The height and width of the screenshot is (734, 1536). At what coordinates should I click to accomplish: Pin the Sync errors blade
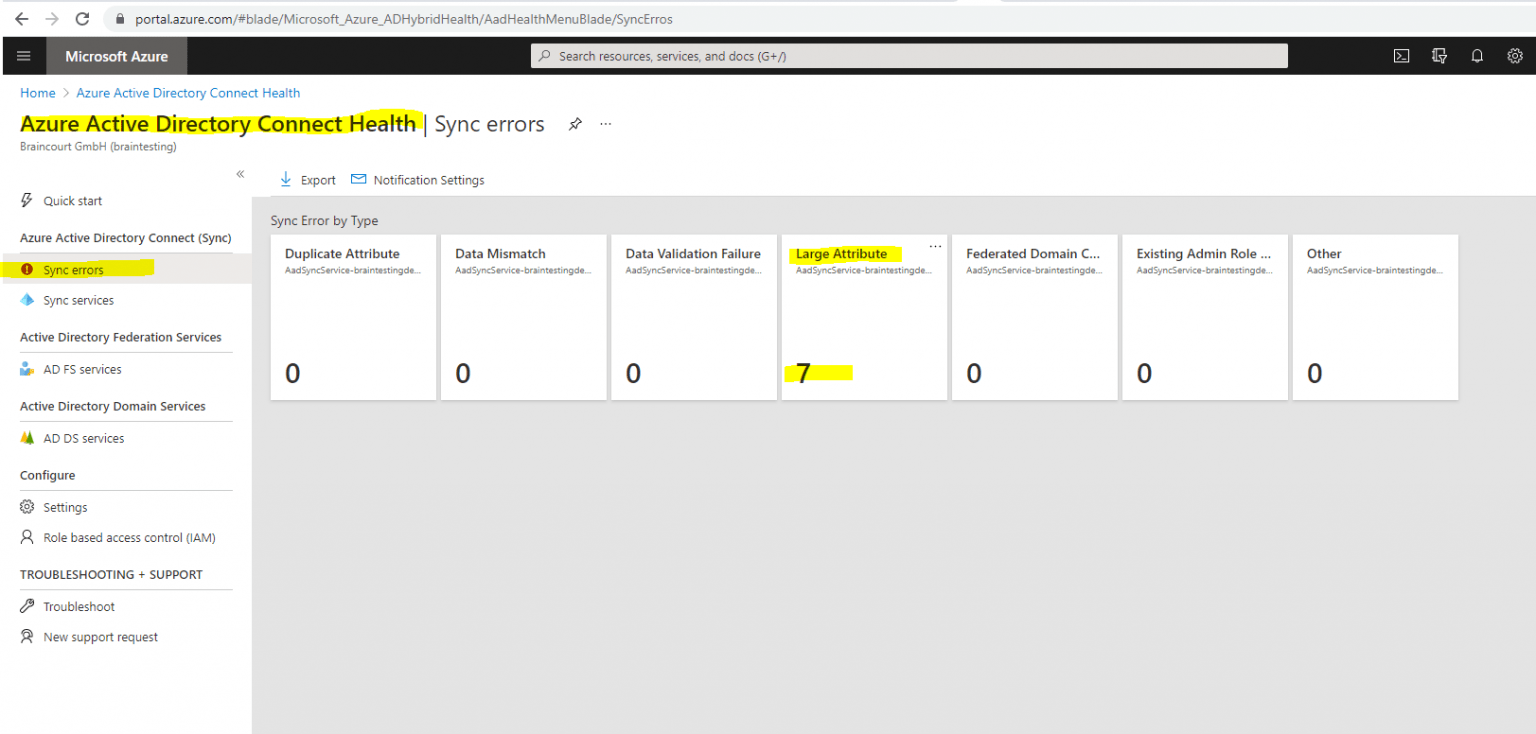point(575,123)
